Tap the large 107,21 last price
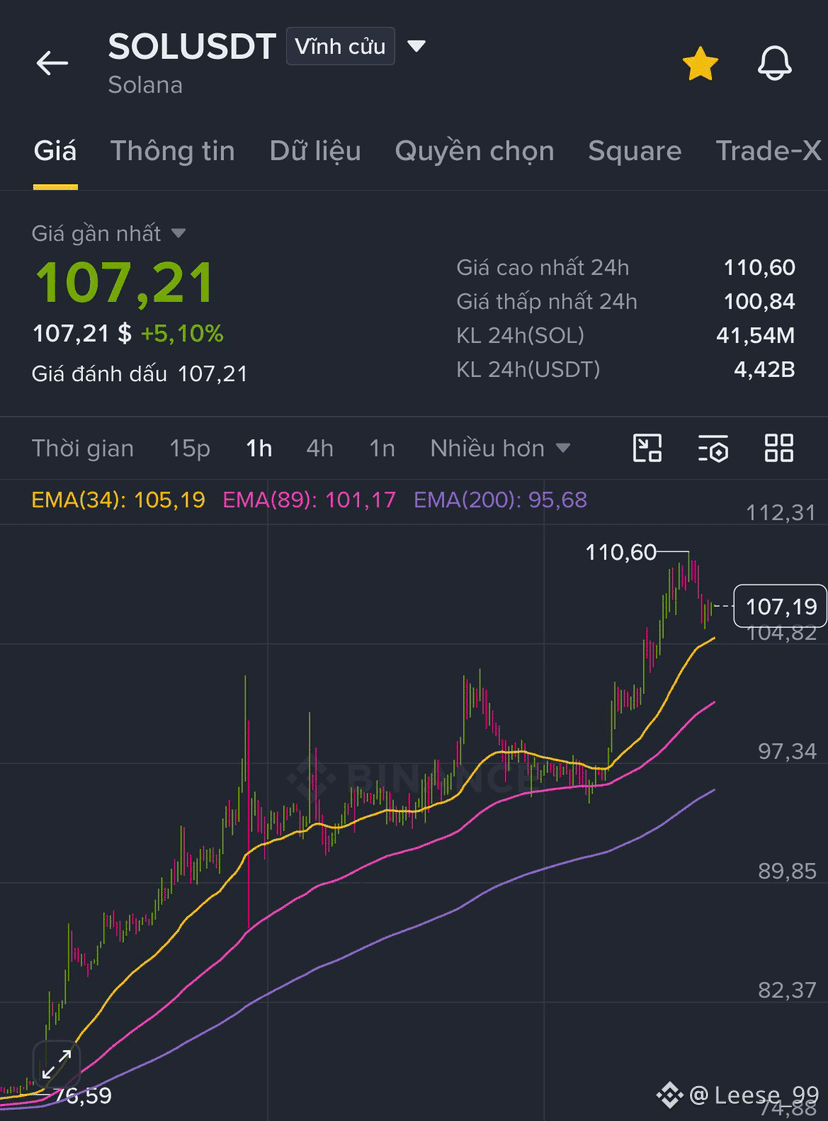The image size is (828, 1121). coord(124,283)
